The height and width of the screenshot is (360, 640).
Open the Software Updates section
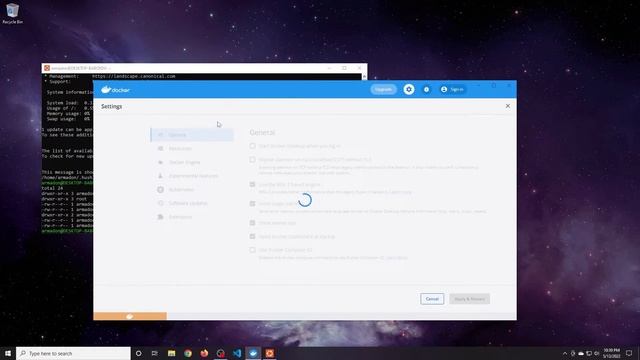pos(192,203)
